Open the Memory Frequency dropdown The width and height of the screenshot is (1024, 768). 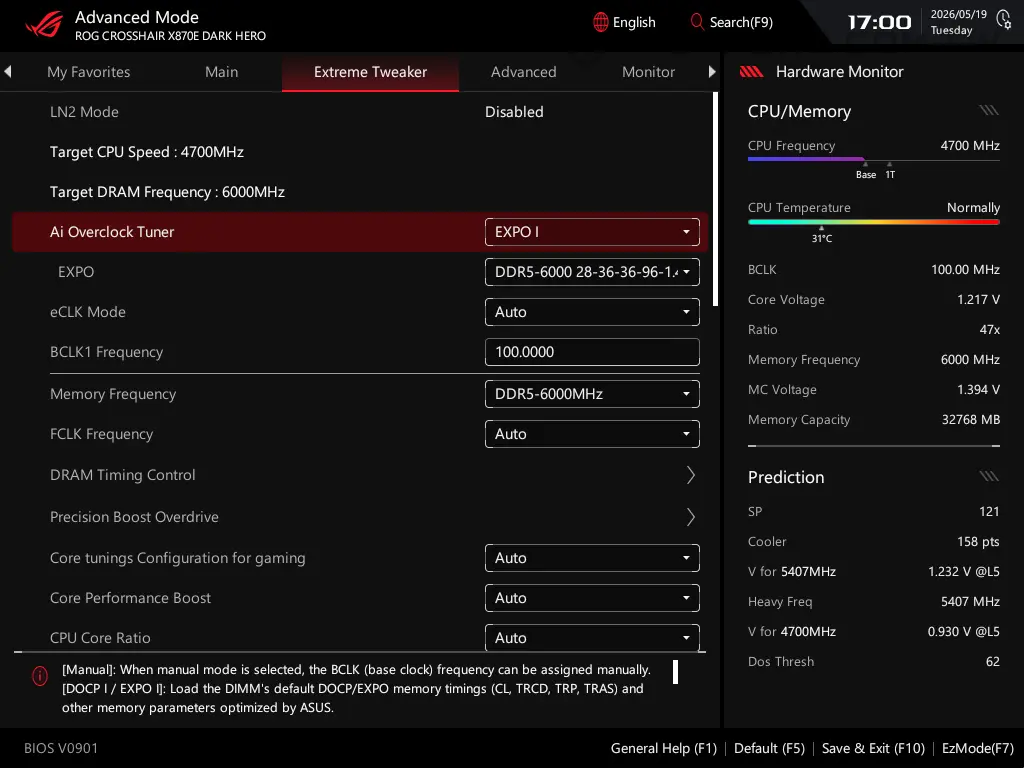[x=592, y=394]
